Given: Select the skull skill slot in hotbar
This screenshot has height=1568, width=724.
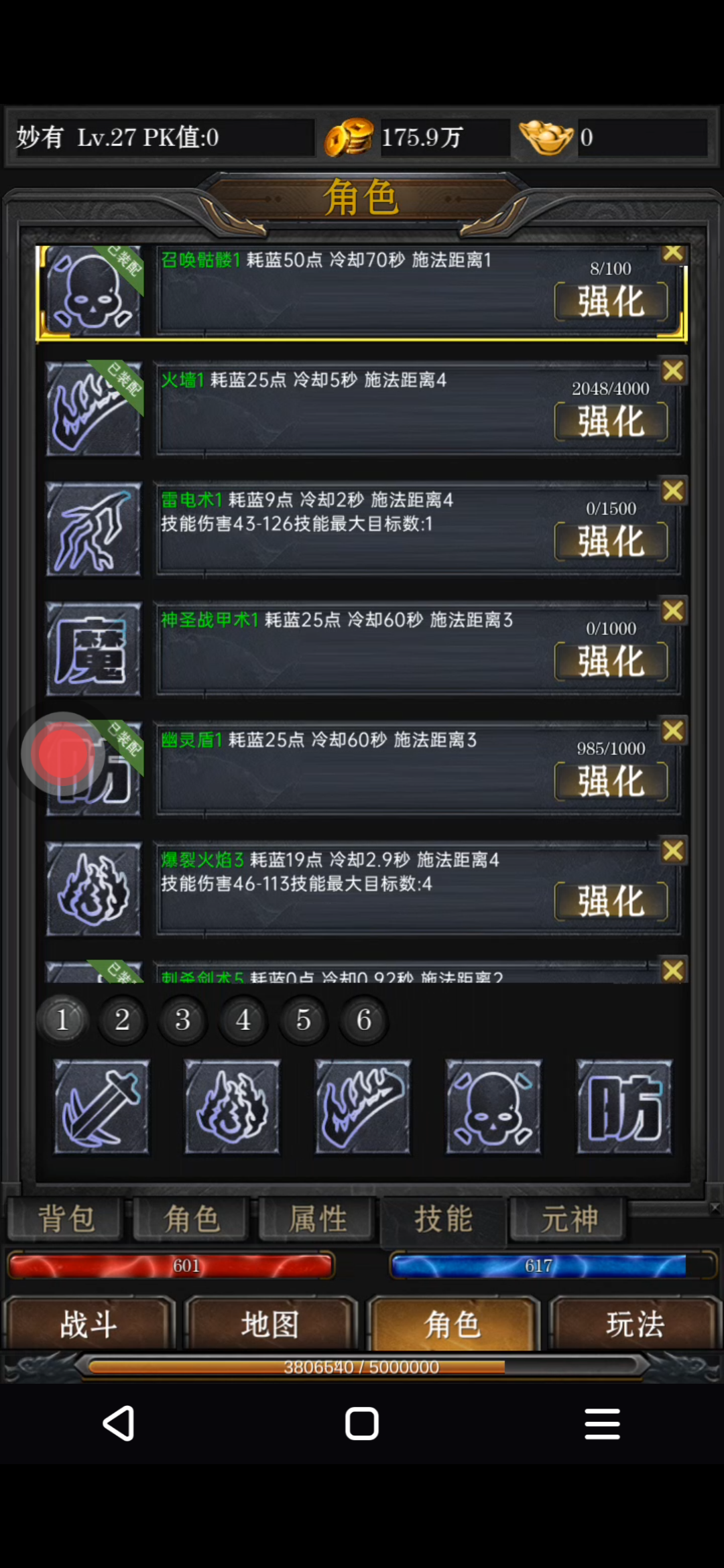Looking at the screenshot, I should pyautogui.click(x=493, y=1106).
